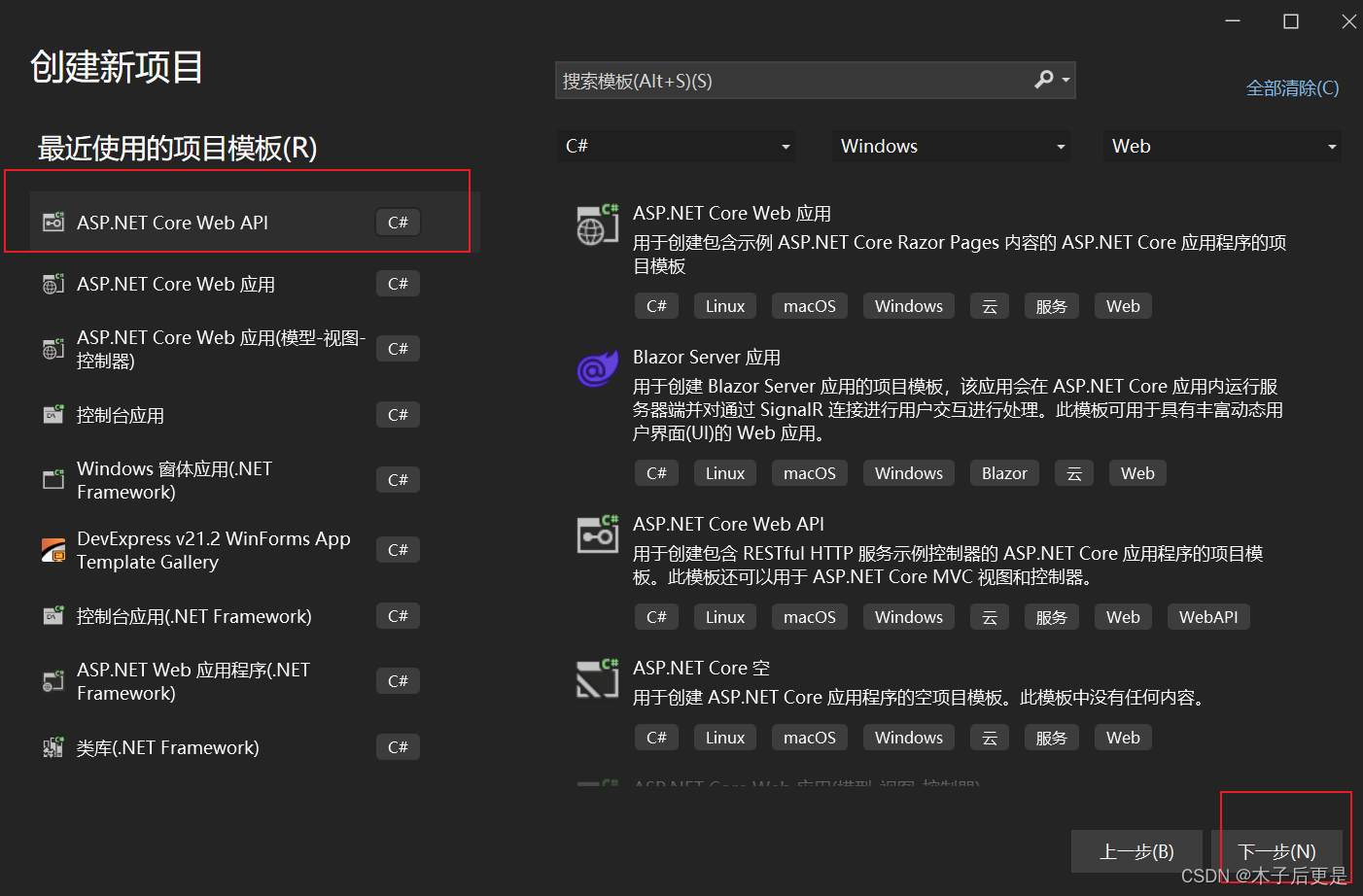The width and height of the screenshot is (1363, 896).
Task: Click the 上一步(B) button
Action: click(1136, 851)
